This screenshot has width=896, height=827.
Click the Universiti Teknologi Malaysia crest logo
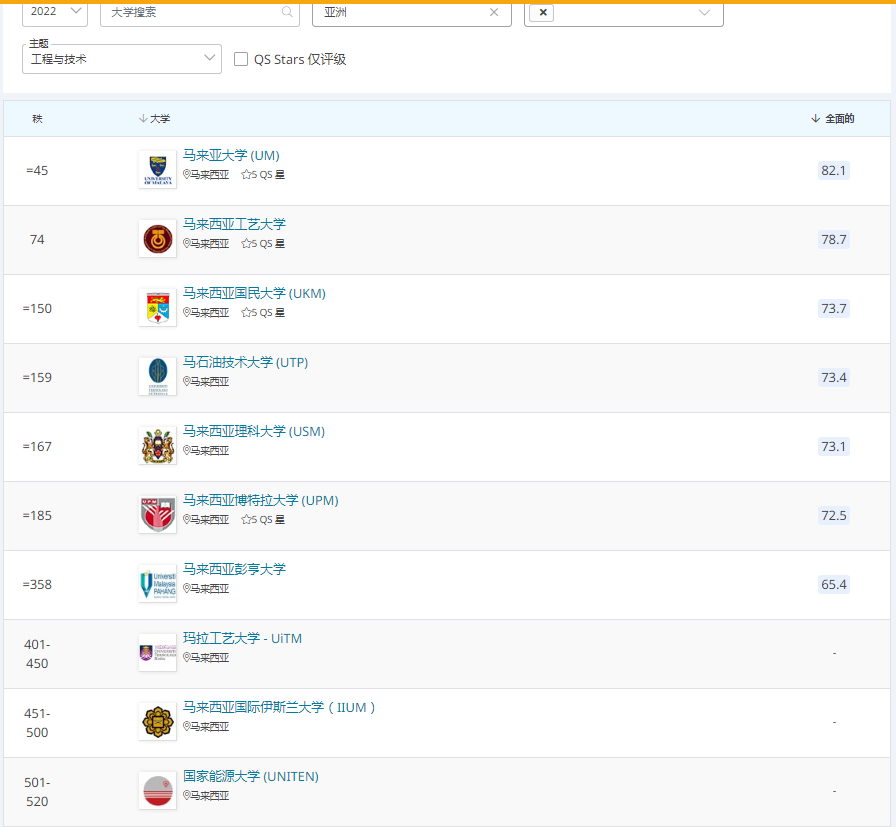(x=157, y=239)
